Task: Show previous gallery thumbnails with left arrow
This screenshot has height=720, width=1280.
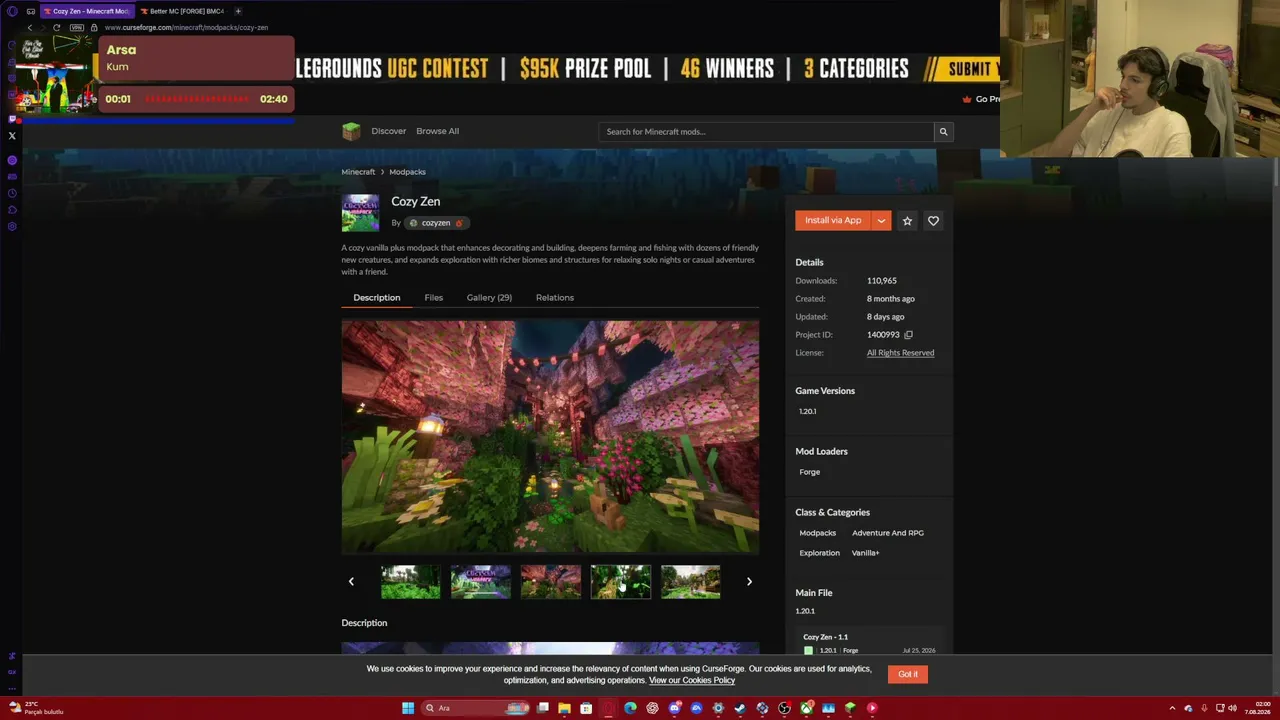Action: pos(351,582)
